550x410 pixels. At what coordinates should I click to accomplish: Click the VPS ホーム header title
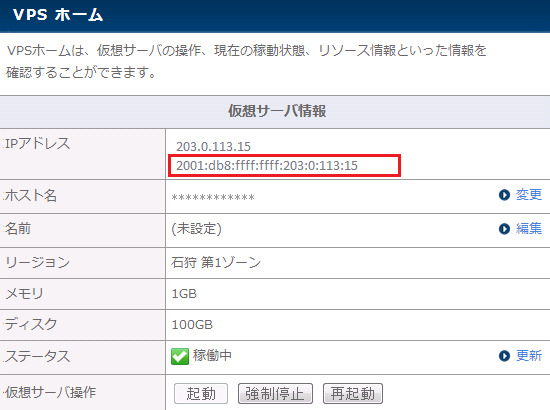(x=58, y=15)
